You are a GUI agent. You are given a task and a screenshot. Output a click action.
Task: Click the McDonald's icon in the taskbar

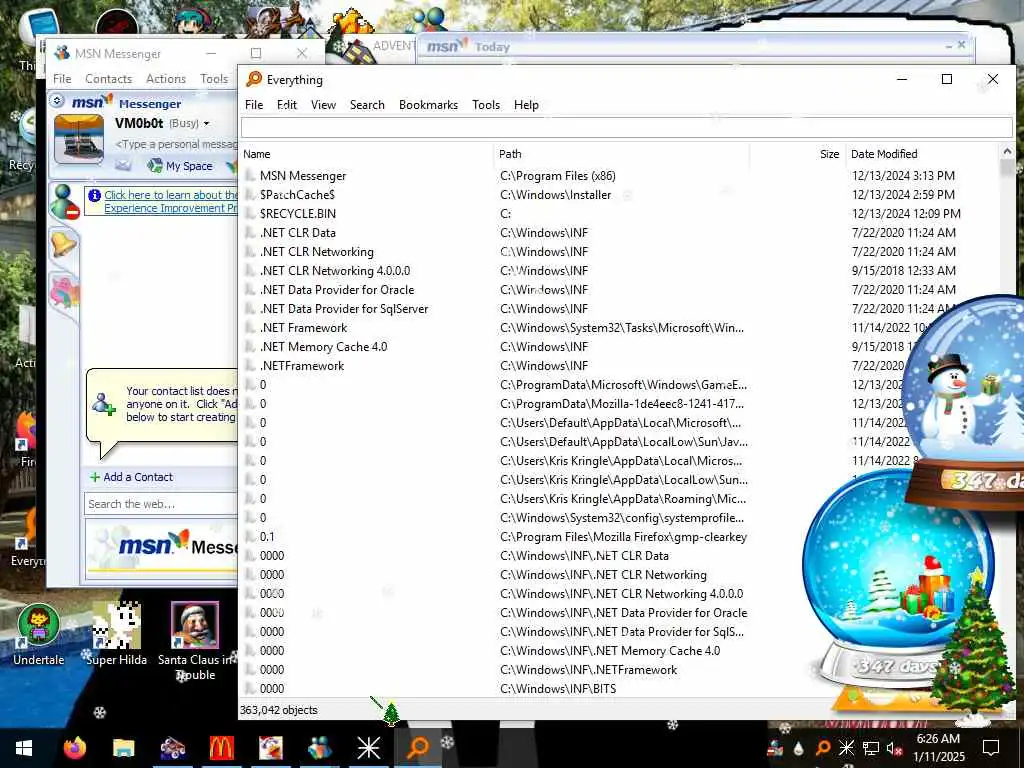[x=221, y=747]
